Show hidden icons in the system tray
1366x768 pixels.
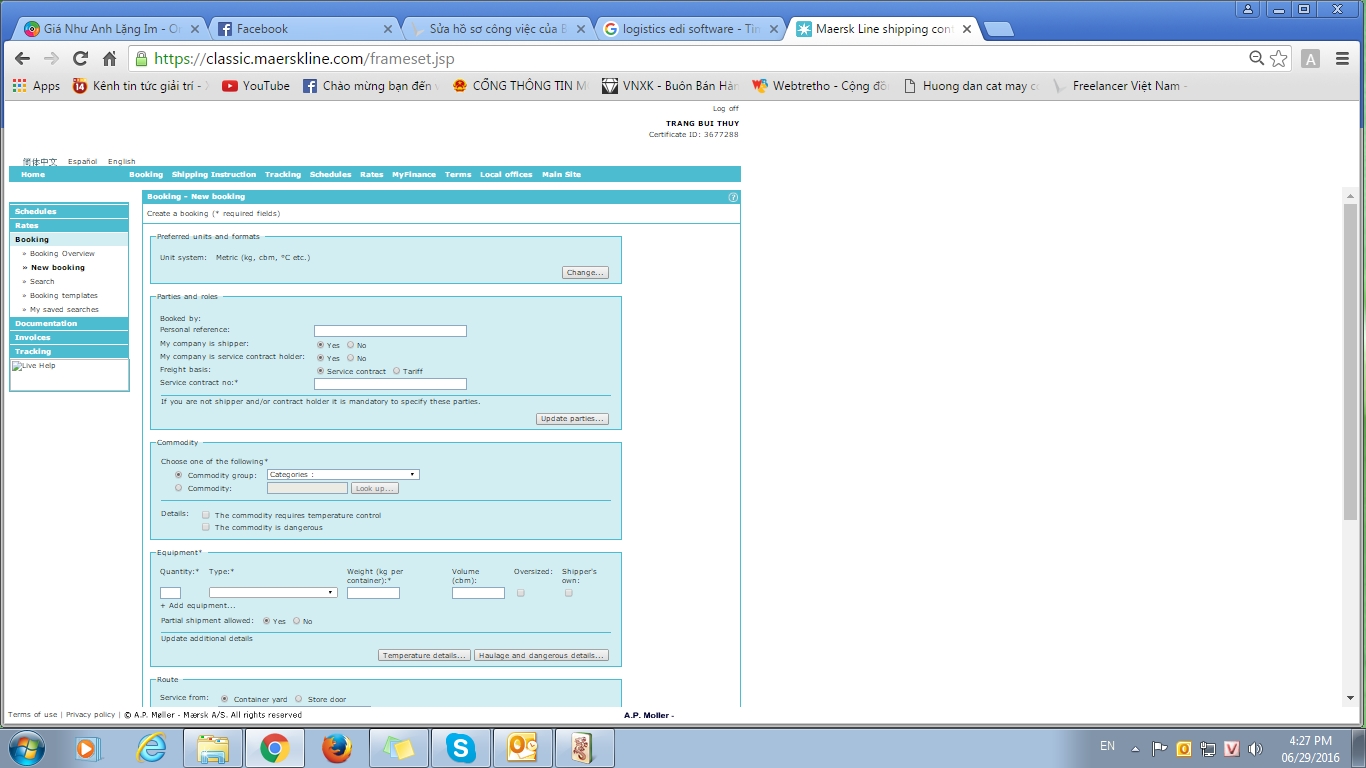pyautogui.click(x=1135, y=748)
